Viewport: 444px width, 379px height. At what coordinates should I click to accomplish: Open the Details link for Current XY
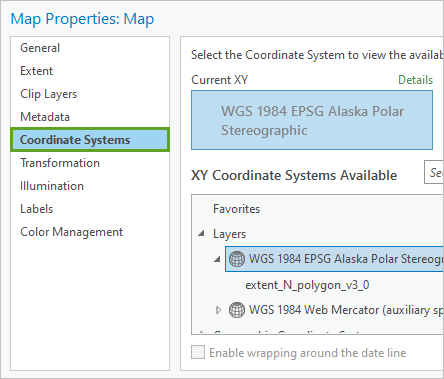pos(415,80)
